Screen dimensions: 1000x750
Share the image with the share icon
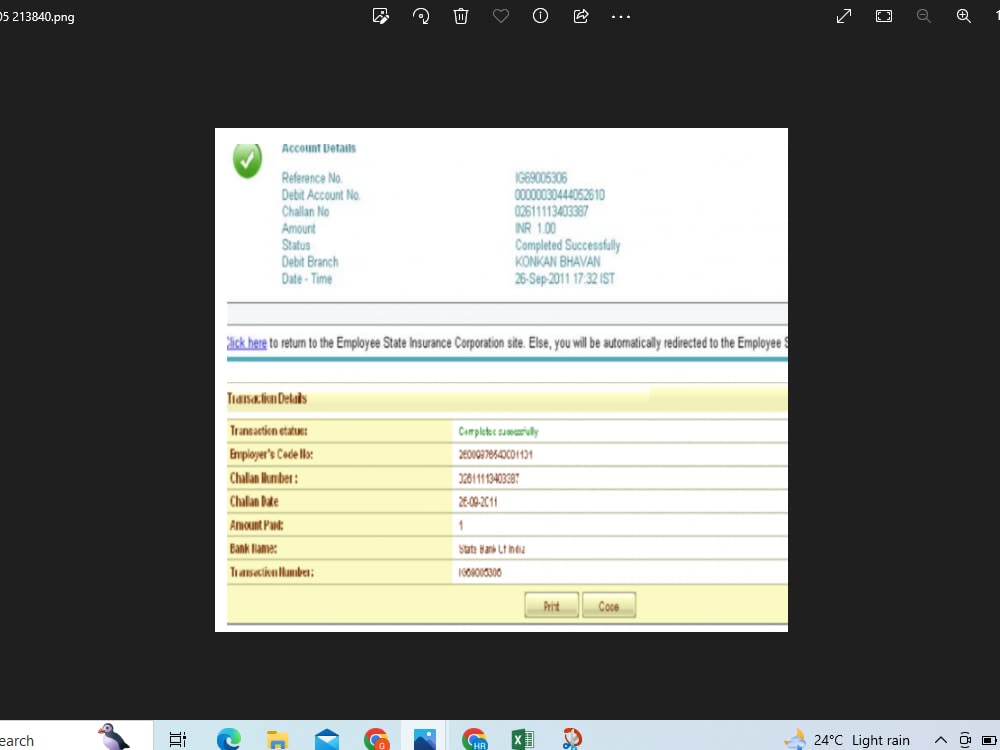[x=580, y=16]
